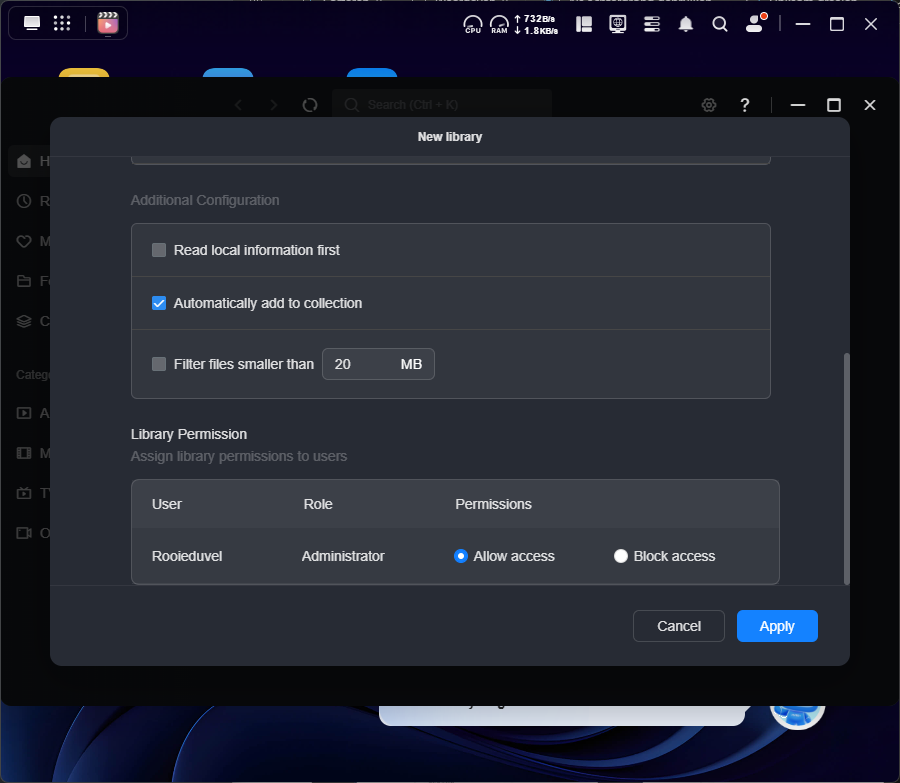
Task: Uncheck Automatically add to collection
Action: pos(159,303)
